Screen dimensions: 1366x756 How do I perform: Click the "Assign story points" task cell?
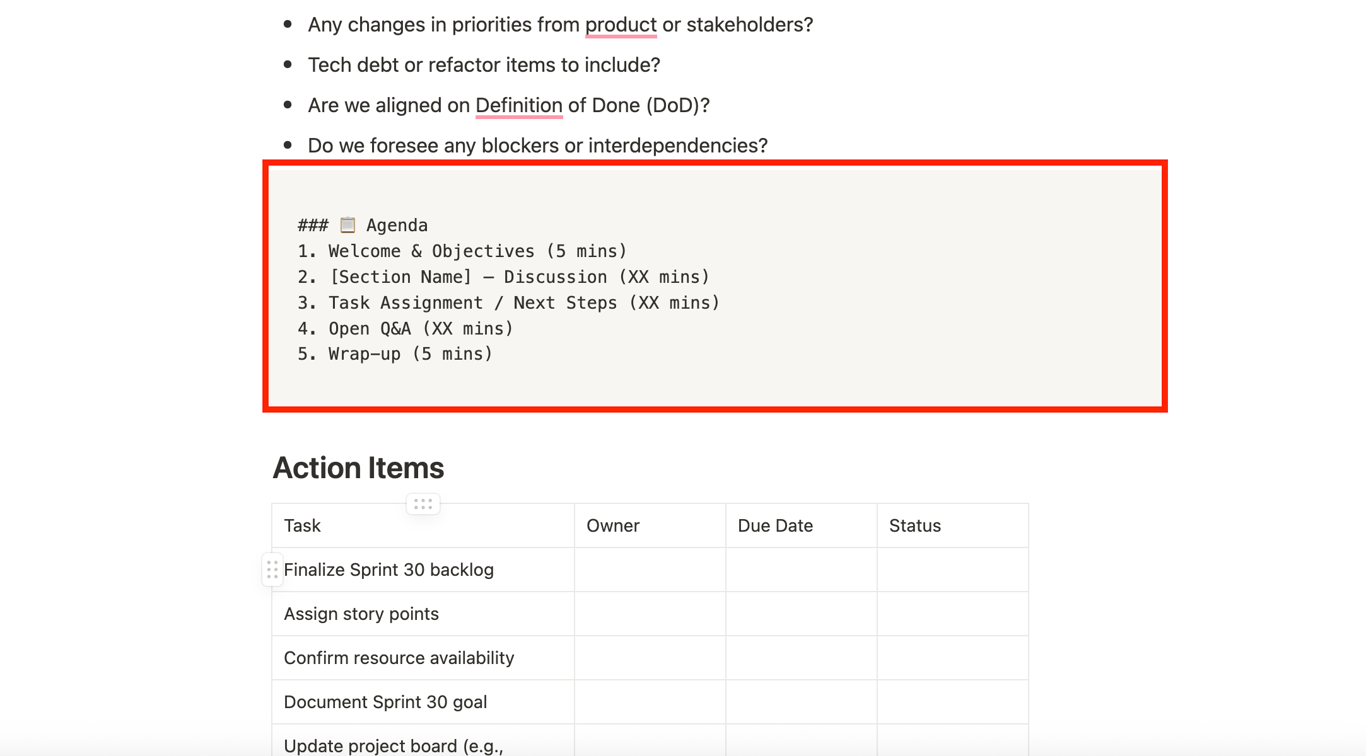coord(361,614)
